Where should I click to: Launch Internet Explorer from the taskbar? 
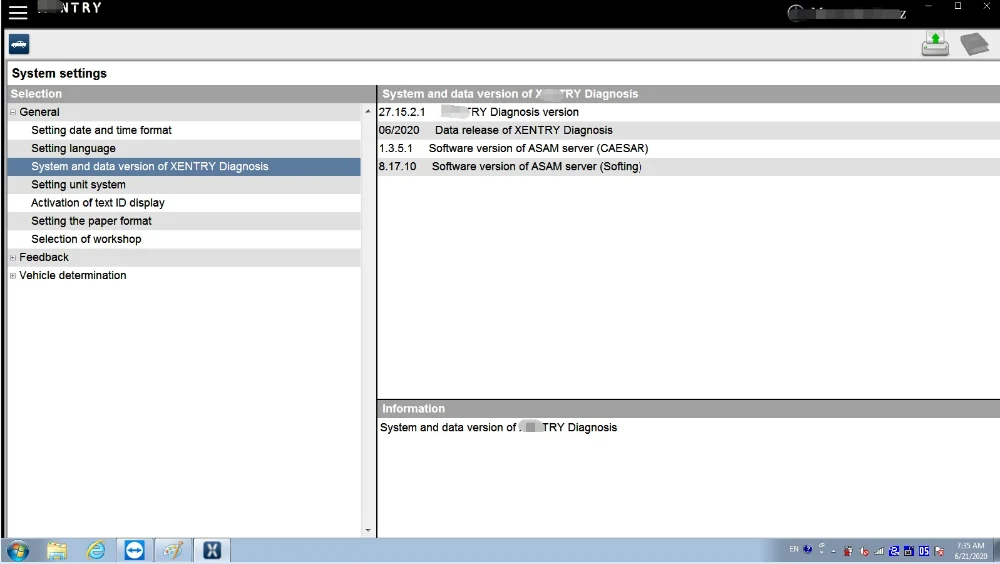tap(96, 550)
